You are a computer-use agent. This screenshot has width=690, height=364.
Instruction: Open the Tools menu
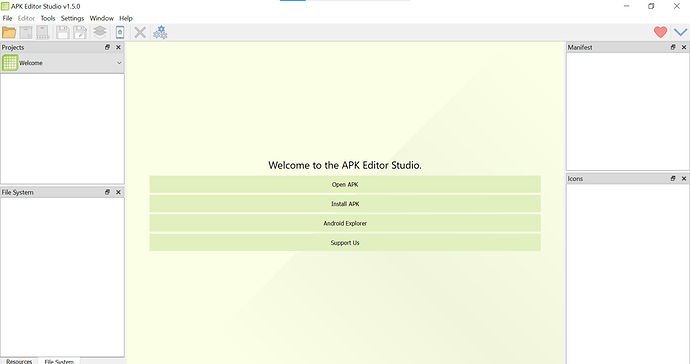click(x=48, y=18)
